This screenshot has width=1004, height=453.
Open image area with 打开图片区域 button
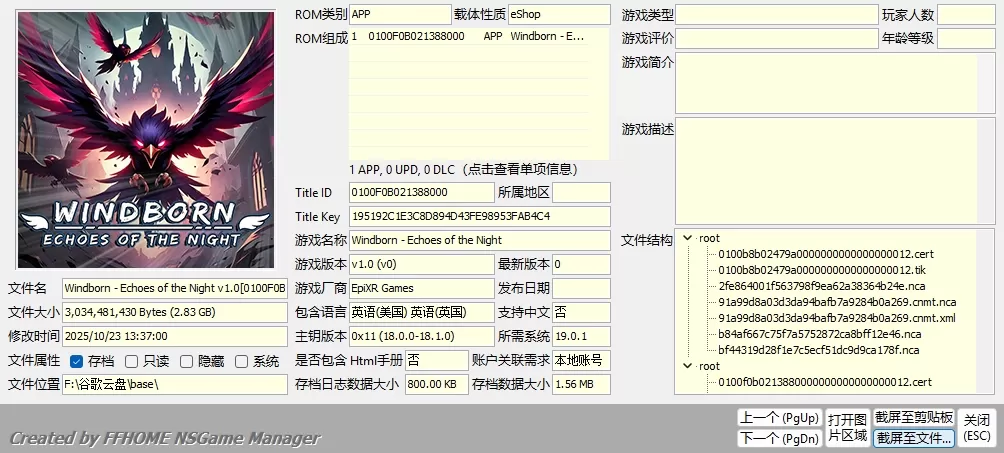pos(847,427)
